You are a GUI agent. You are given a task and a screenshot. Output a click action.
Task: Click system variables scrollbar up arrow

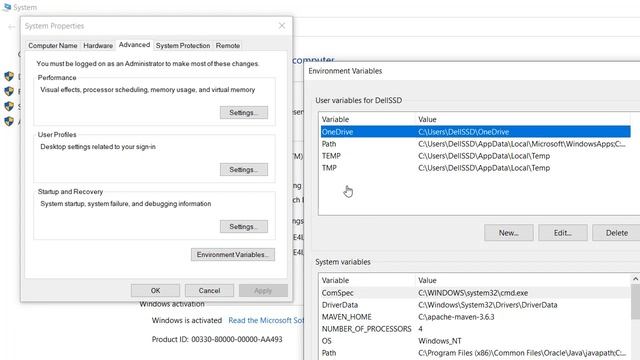[636, 279]
